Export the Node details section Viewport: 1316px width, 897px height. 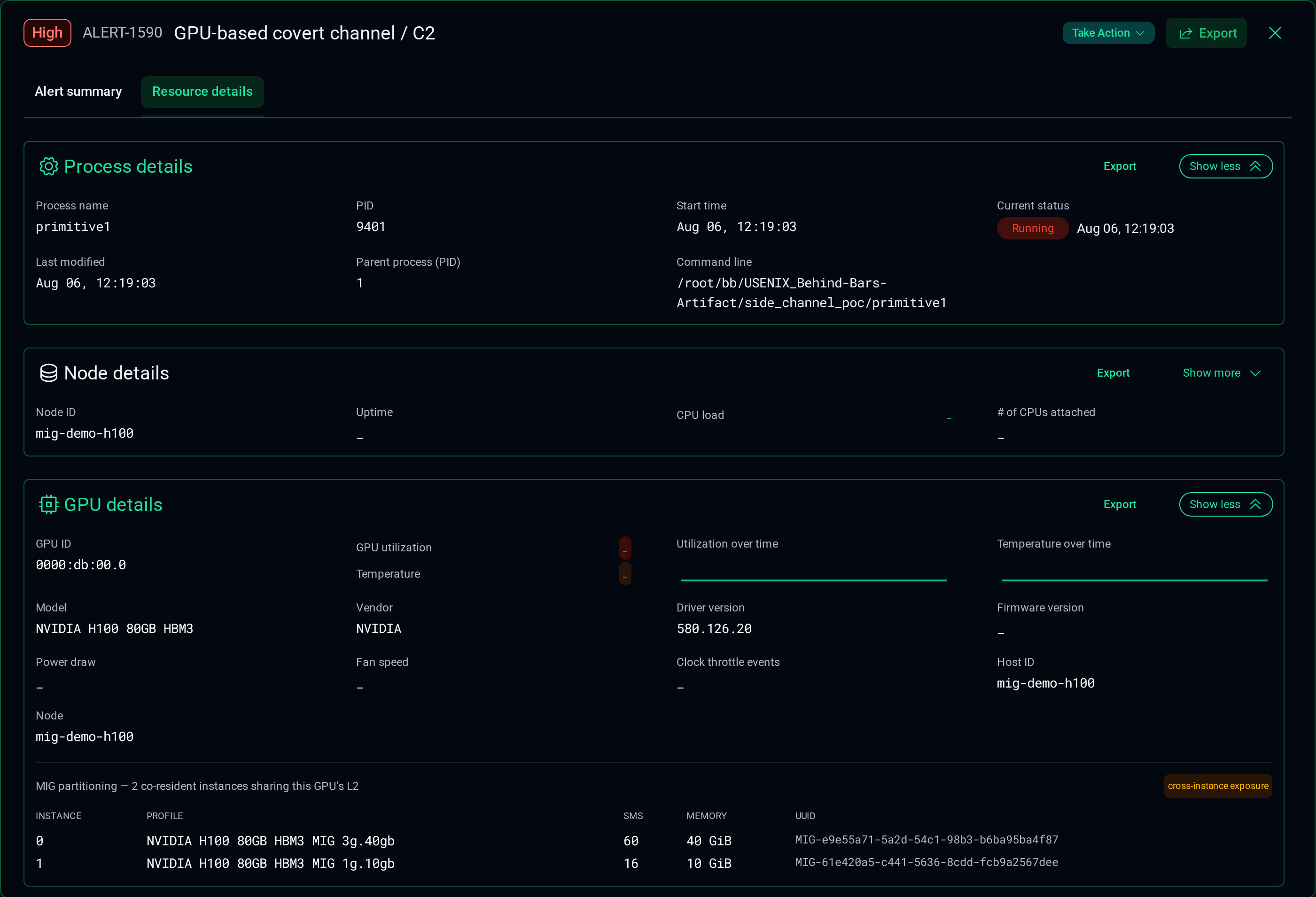click(x=1113, y=373)
